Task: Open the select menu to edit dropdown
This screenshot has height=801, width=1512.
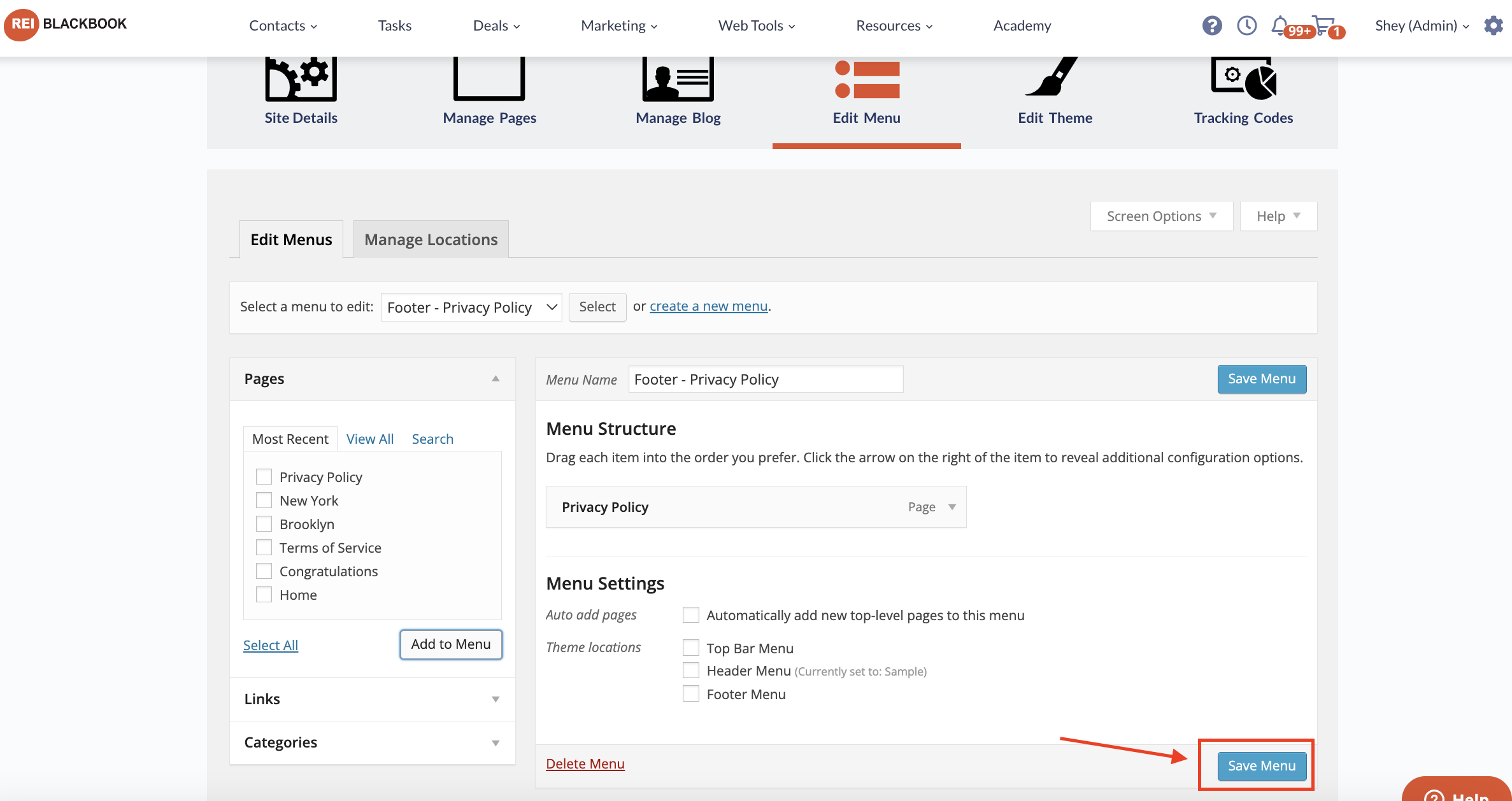Action: click(471, 308)
